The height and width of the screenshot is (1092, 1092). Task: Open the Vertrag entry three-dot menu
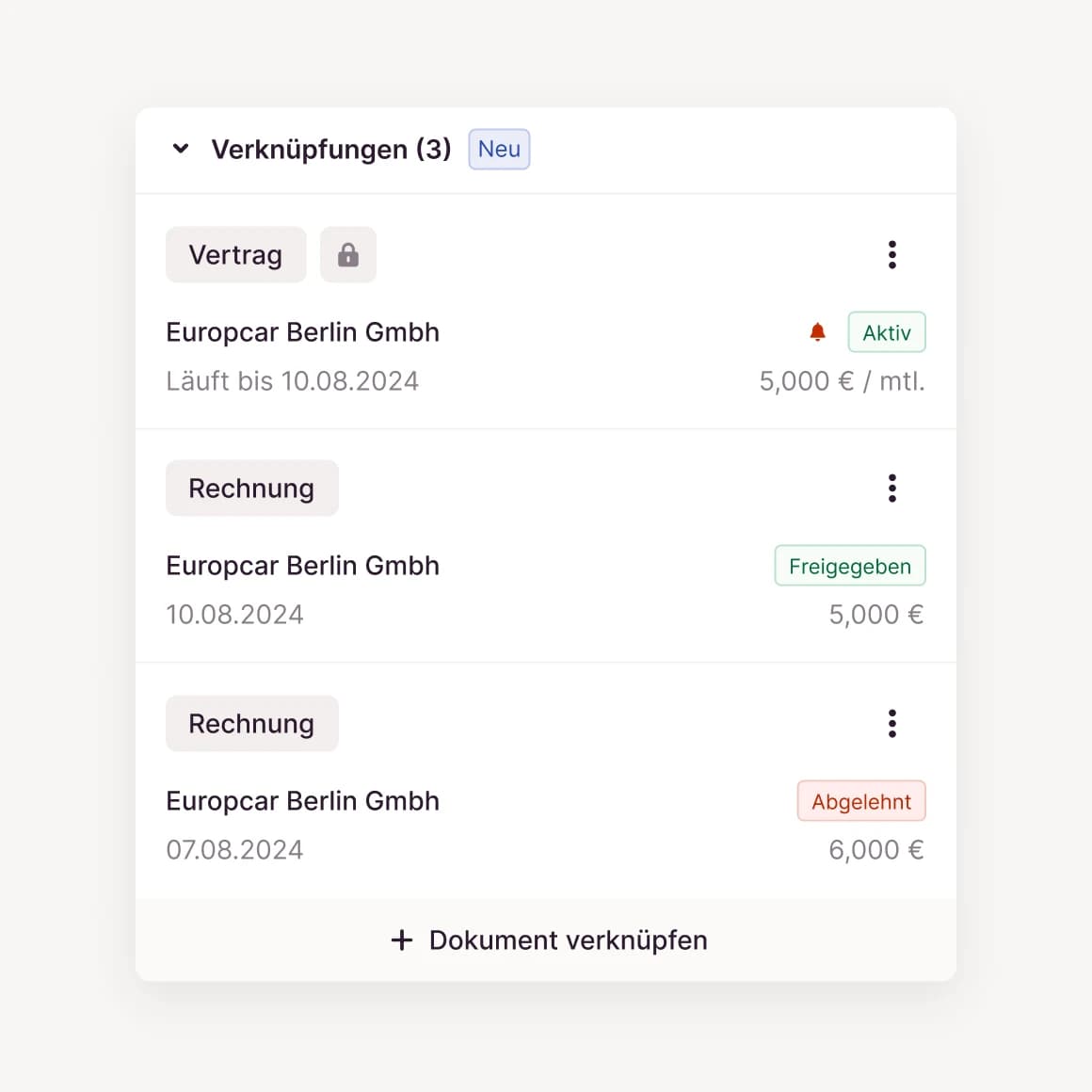pyautogui.click(x=891, y=255)
